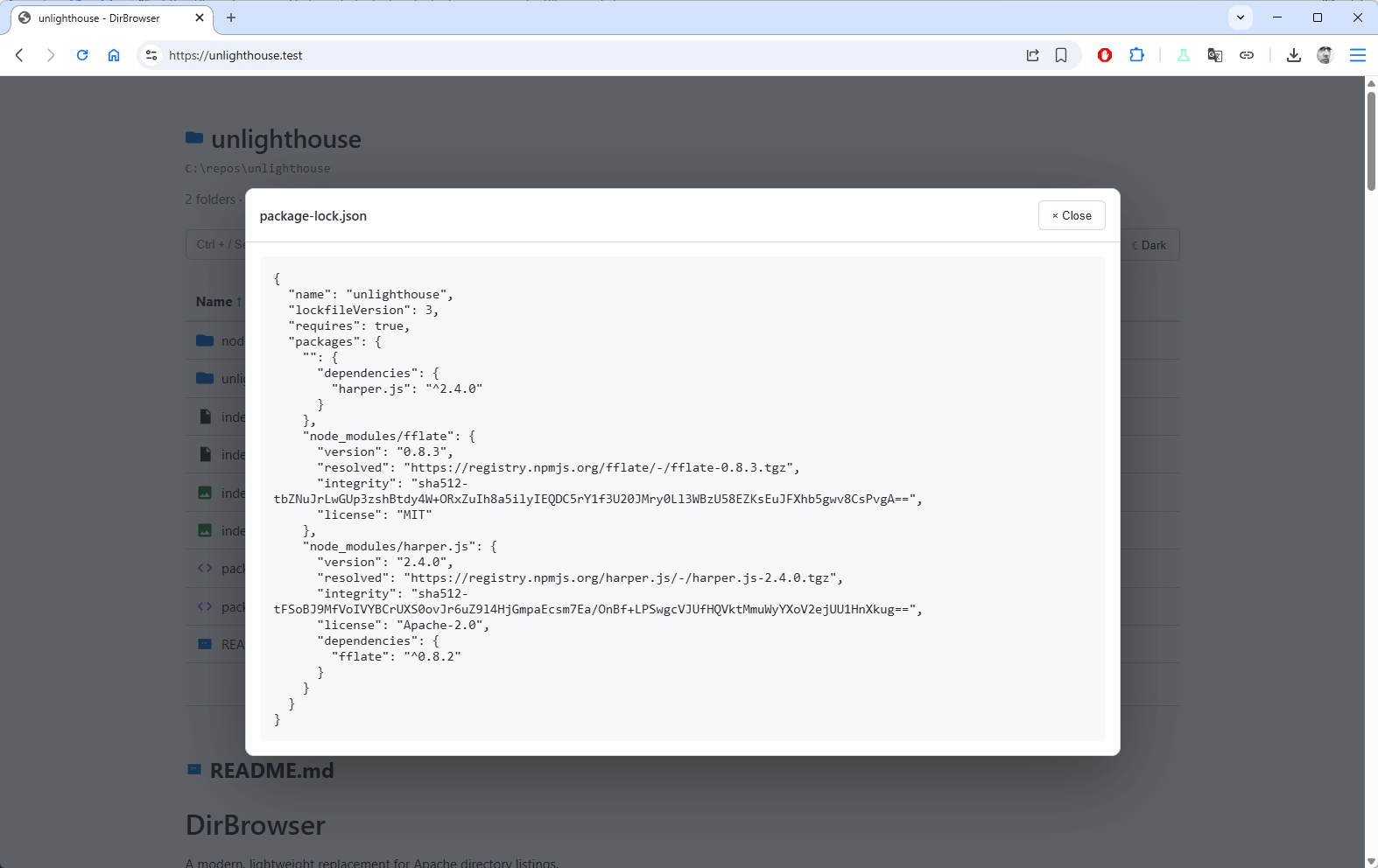Click the "name": "unlighthouse" line
The width and height of the screenshot is (1378, 868).
[370, 294]
